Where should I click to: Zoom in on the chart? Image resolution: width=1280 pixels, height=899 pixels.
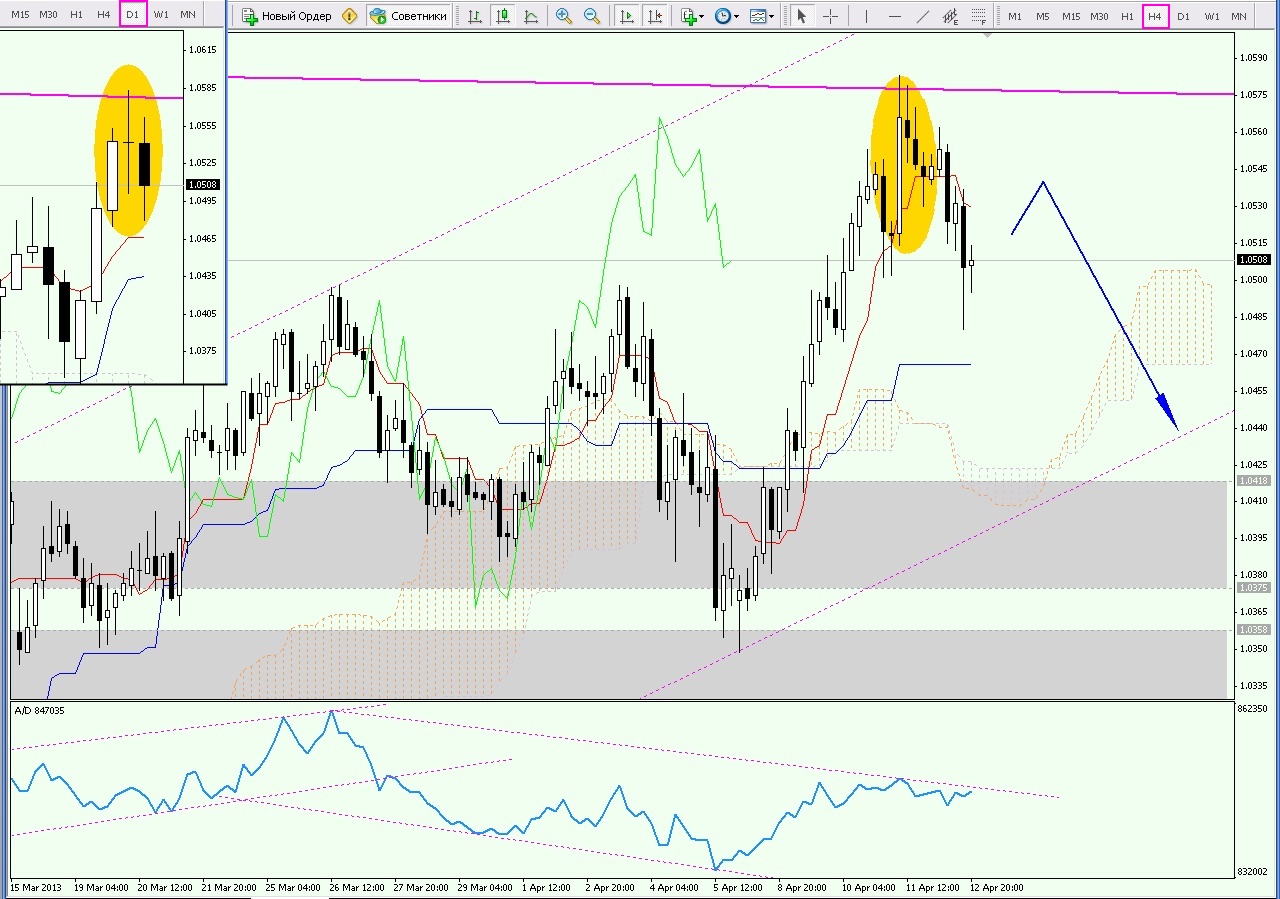point(564,16)
